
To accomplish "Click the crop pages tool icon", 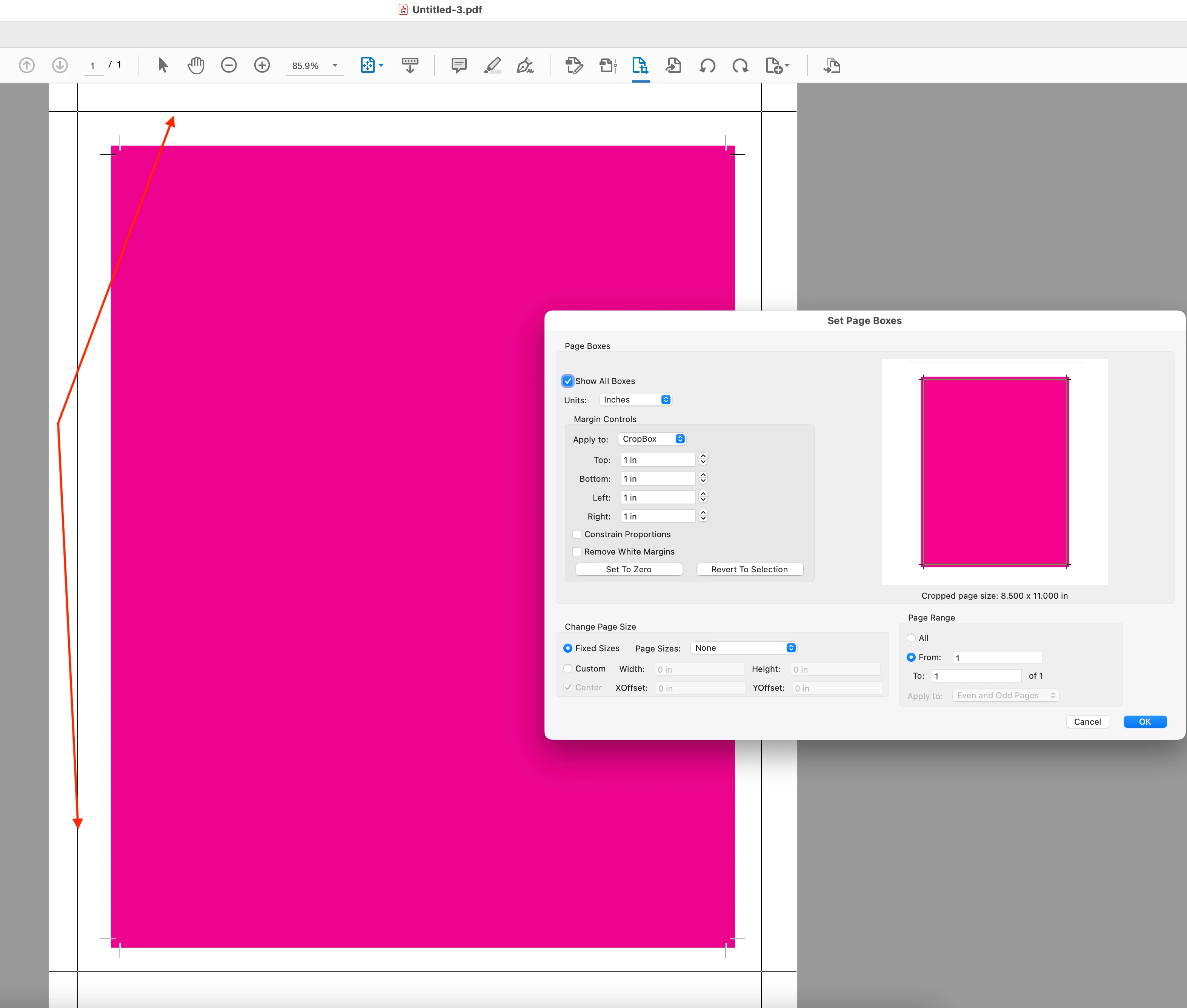I will coord(640,65).
